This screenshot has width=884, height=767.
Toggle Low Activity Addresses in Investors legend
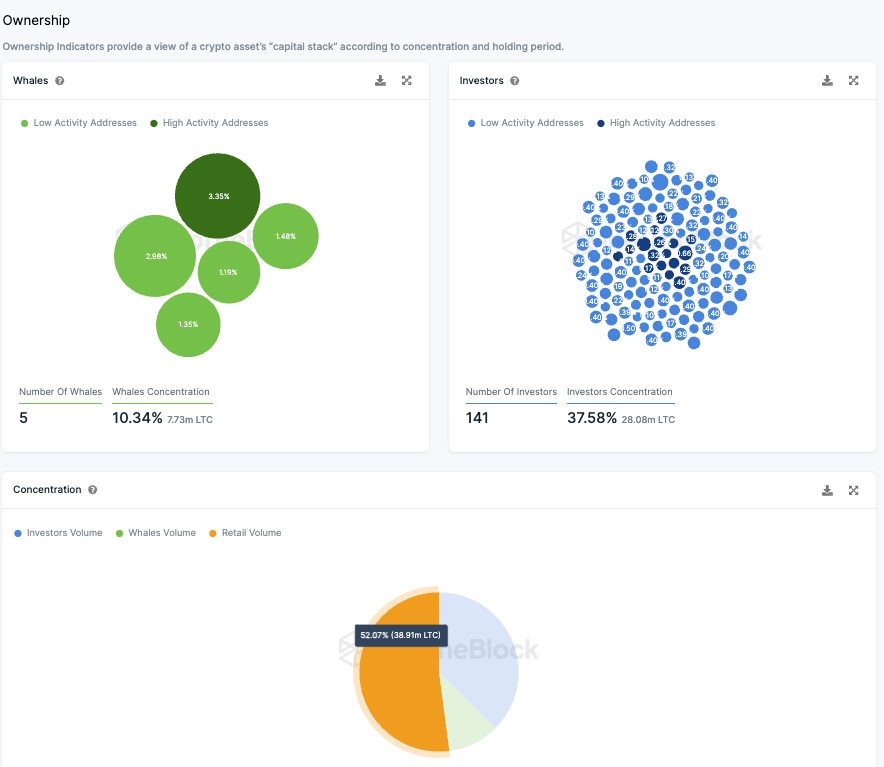coord(526,123)
